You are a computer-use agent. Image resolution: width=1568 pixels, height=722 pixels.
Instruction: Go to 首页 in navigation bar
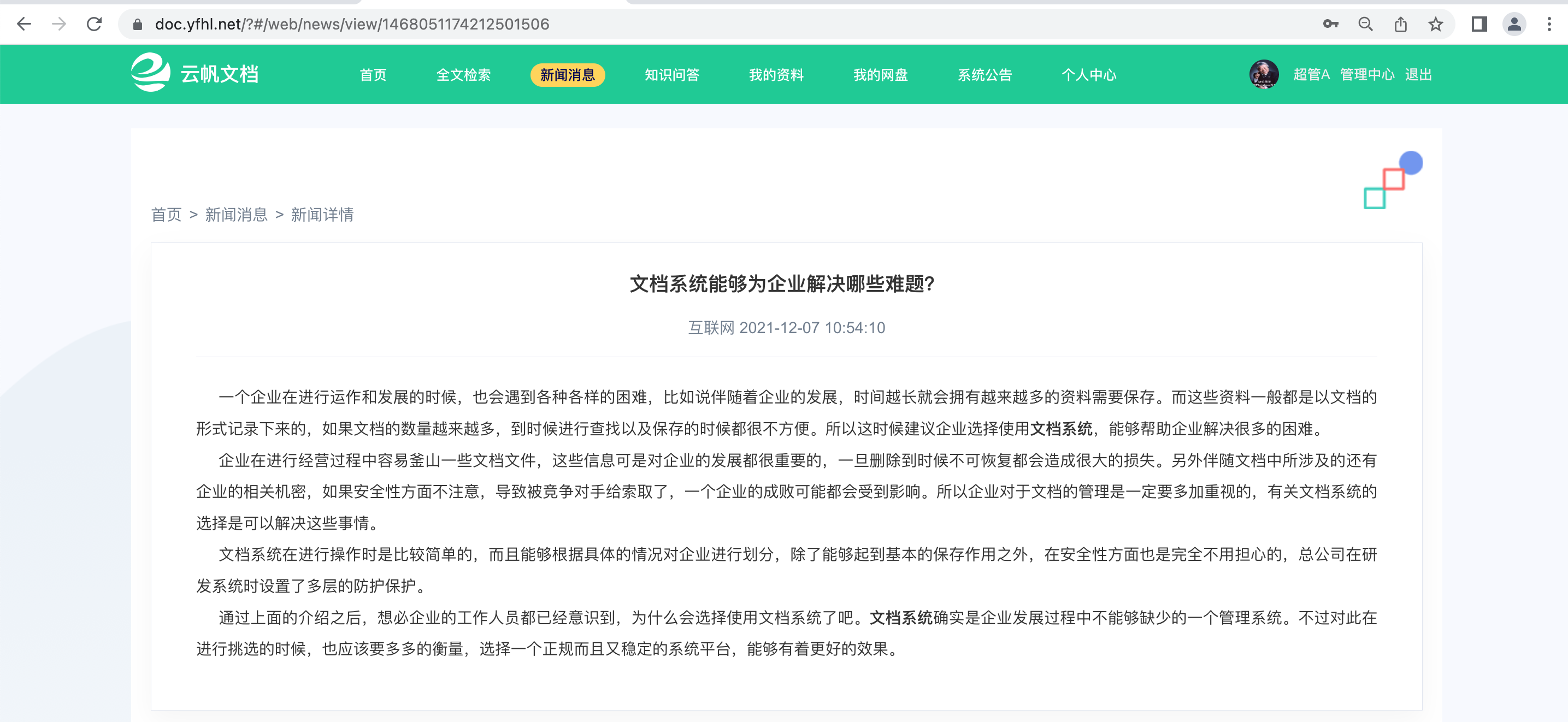(373, 75)
